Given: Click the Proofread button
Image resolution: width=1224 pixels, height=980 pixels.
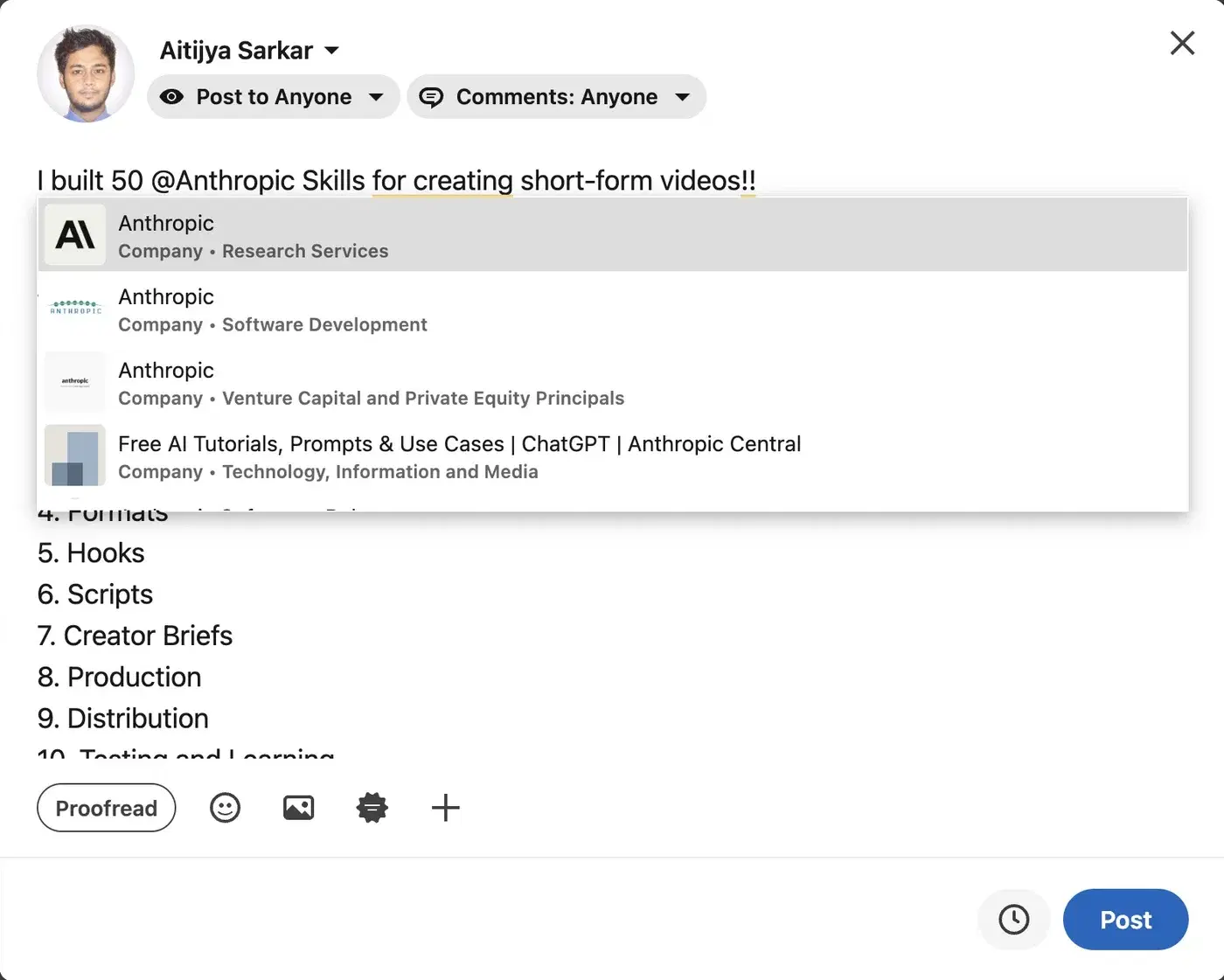Looking at the screenshot, I should [107, 808].
